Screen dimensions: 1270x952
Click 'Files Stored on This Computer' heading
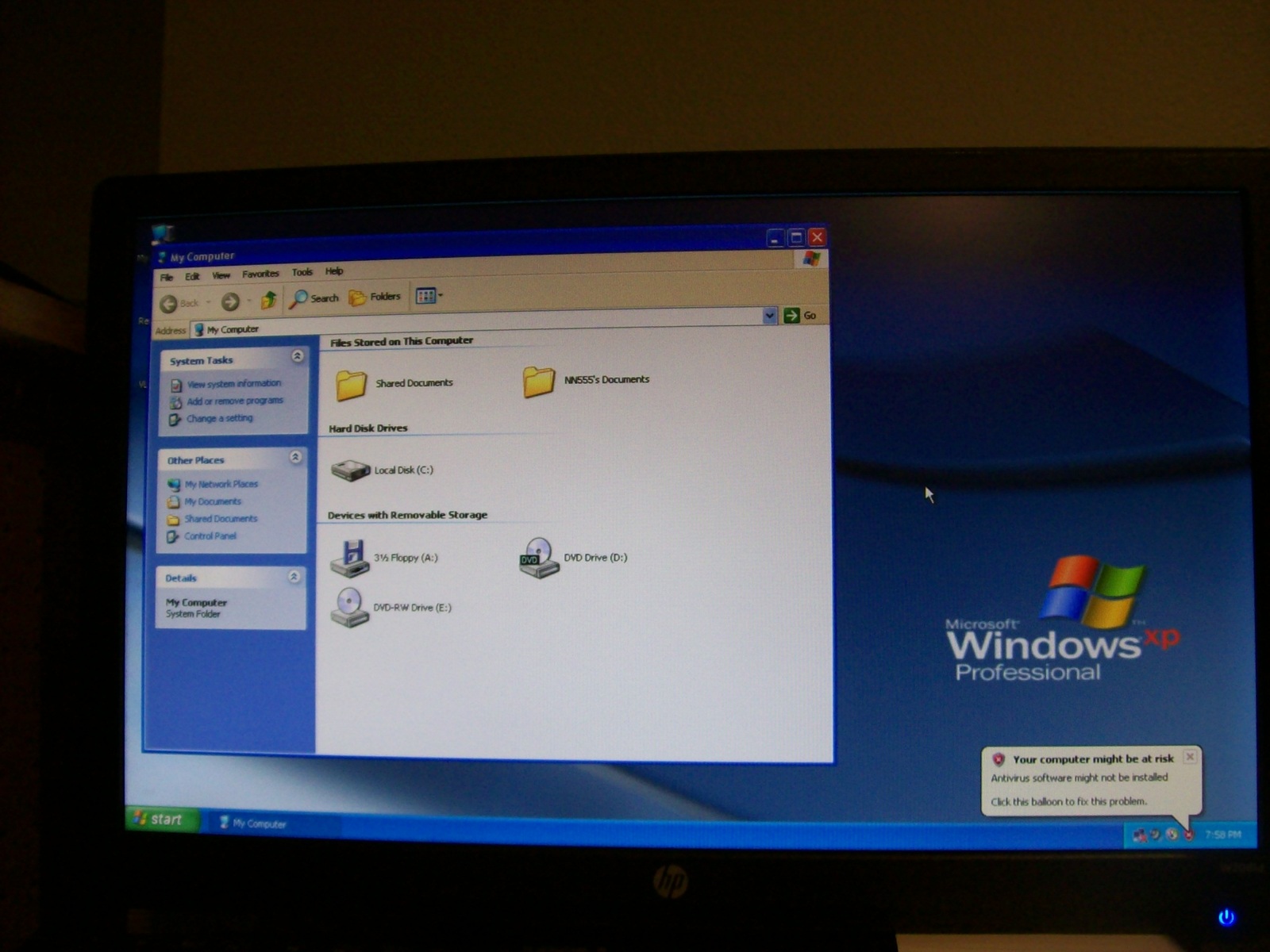click(x=402, y=341)
